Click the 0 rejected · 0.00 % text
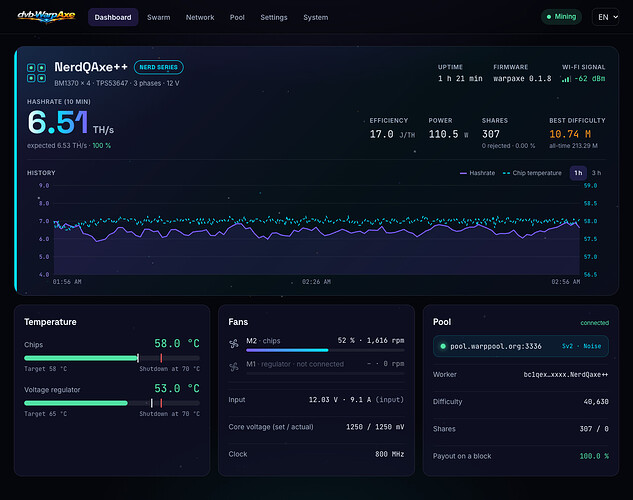Image resolution: width=633 pixels, height=500 pixels. click(508, 146)
